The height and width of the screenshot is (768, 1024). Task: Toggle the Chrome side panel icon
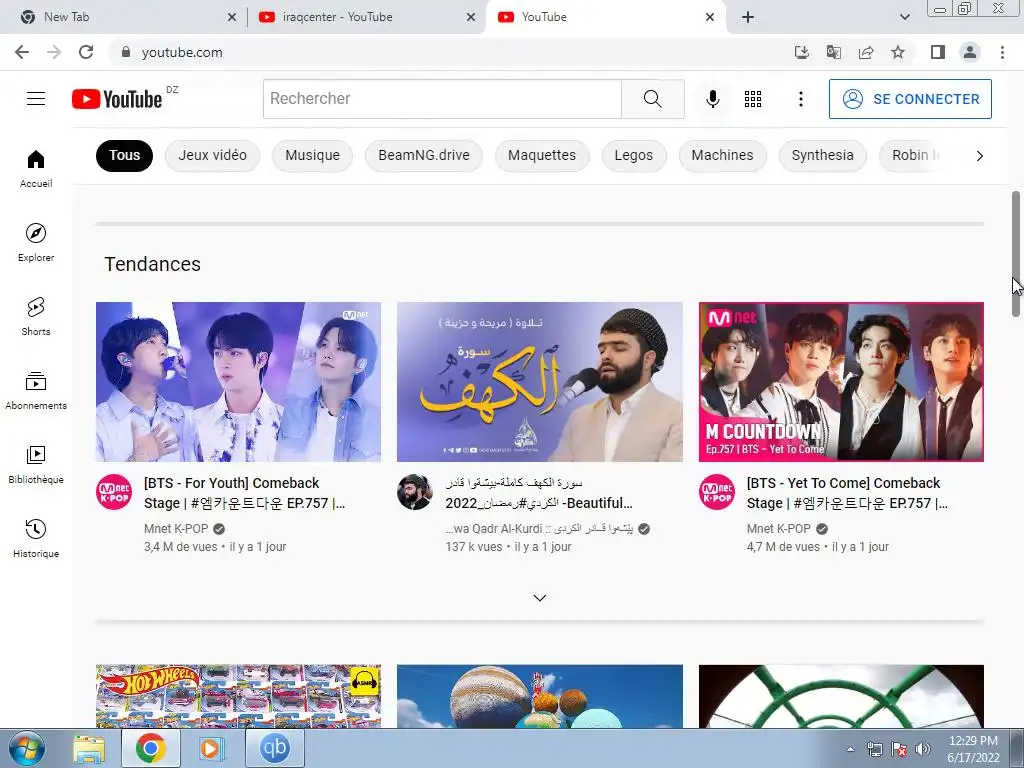pyautogui.click(x=938, y=52)
